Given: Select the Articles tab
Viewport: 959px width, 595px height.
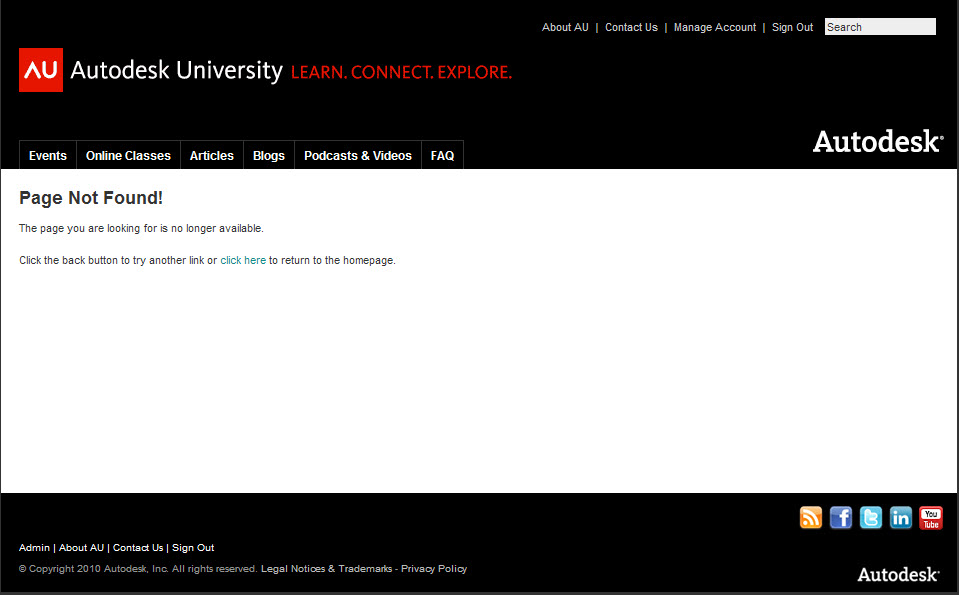Looking at the screenshot, I should tap(211, 155).
